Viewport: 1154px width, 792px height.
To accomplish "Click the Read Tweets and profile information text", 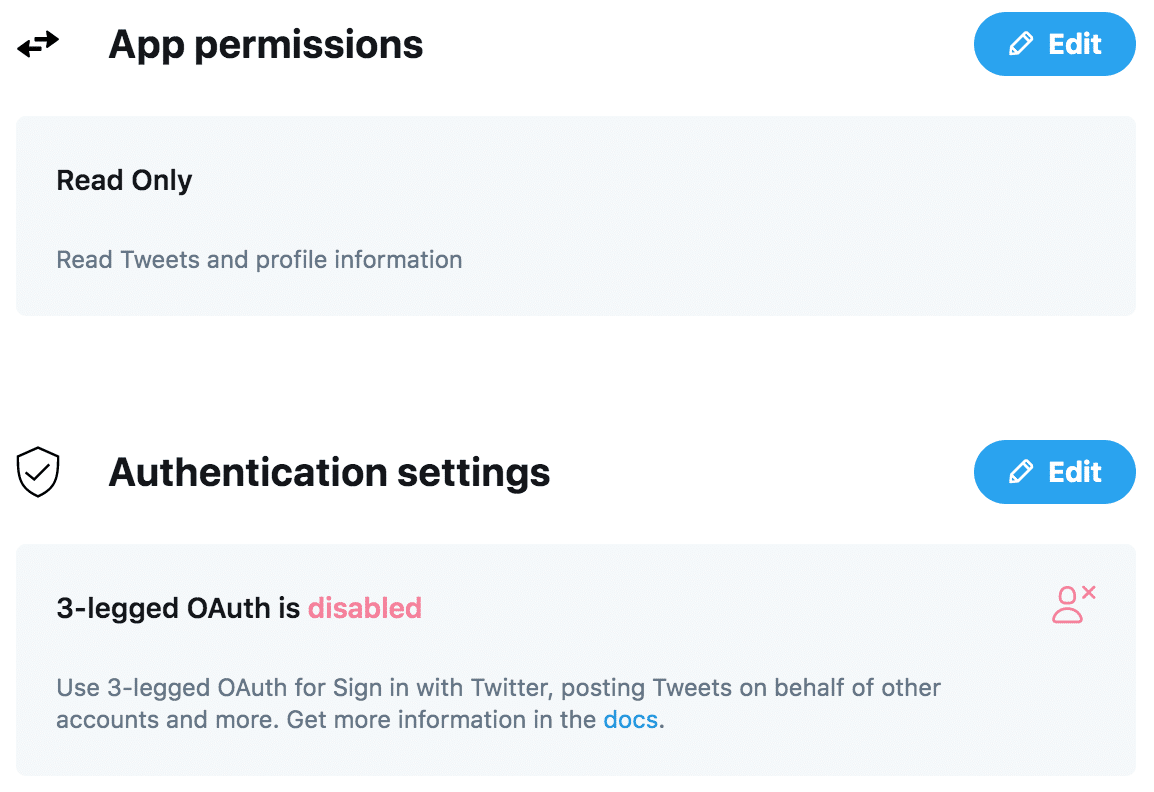I will point(259,260).
